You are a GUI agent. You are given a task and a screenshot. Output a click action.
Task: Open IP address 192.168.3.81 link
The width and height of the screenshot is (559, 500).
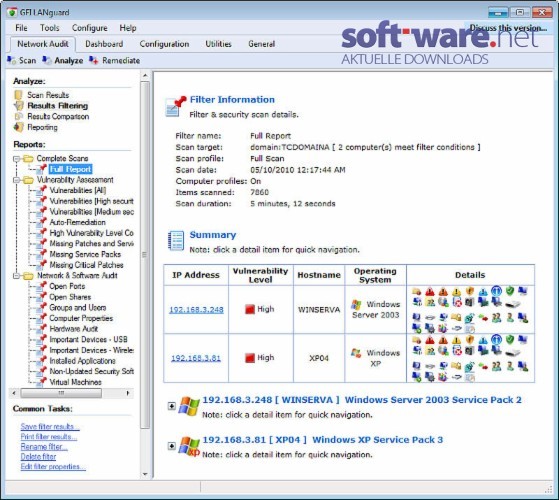pos(196,358)
